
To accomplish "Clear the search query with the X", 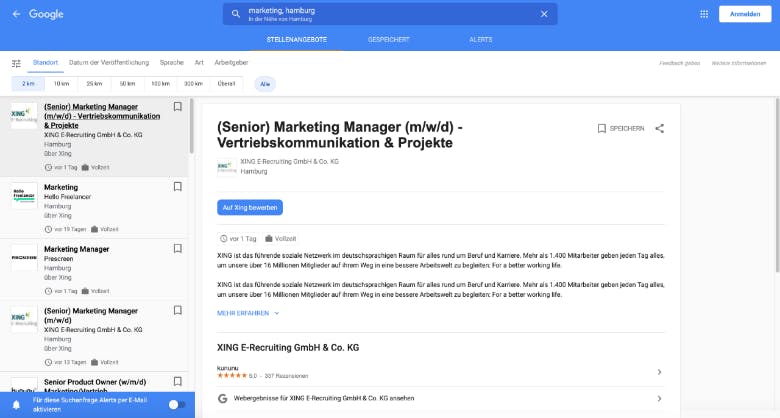I will 544,14.
